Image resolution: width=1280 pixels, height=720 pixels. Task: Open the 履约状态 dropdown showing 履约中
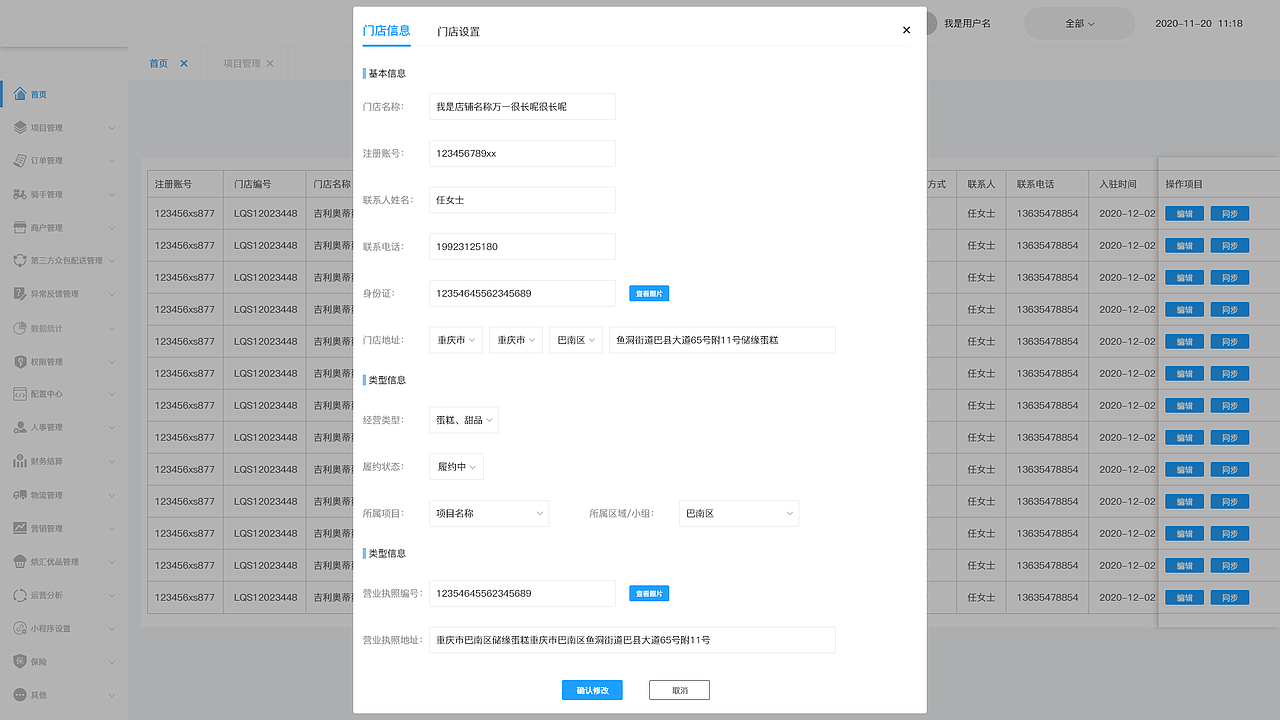[457, 467]
